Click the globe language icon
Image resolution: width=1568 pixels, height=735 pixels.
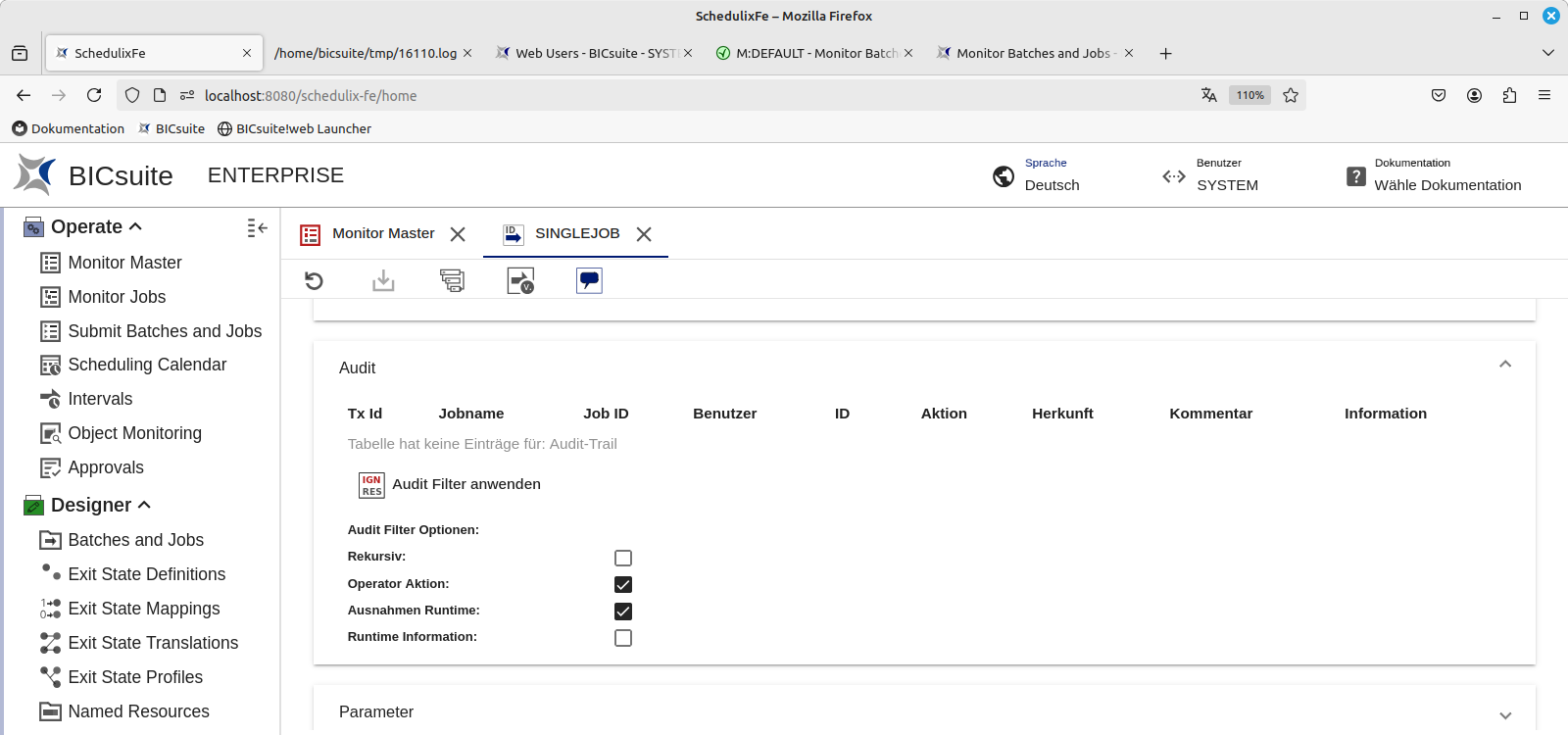pos(1004,176)
